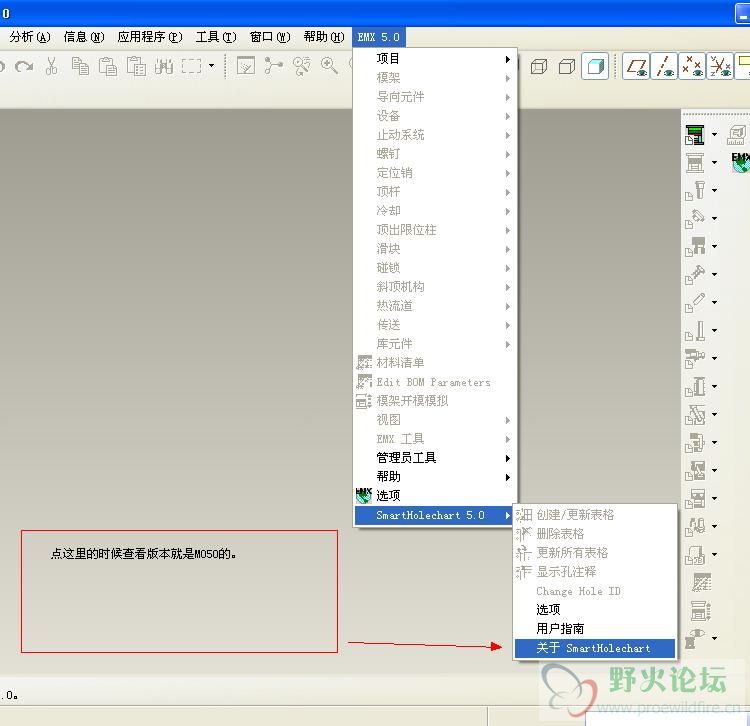The width and height of the screenshot is (750, 726).
Task: Click the sketch view toolbar icon
Action: point(246,66)
